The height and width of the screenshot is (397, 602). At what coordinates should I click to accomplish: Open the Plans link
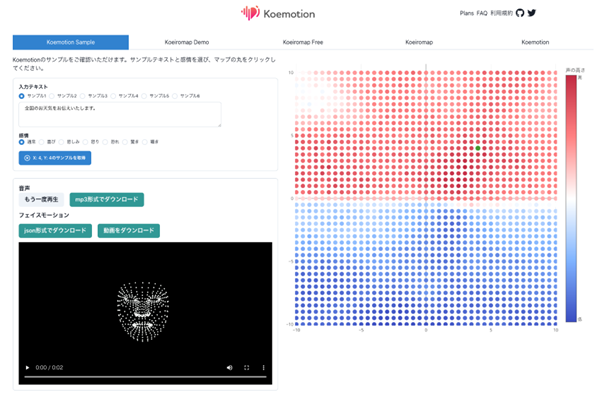point(466,13)
